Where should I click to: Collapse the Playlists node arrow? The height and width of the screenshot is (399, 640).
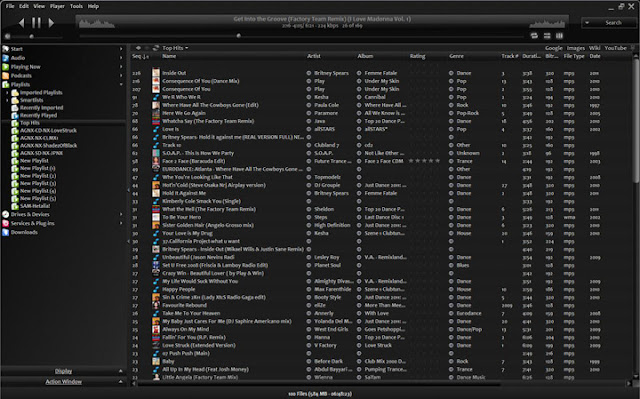coord(121,85)
